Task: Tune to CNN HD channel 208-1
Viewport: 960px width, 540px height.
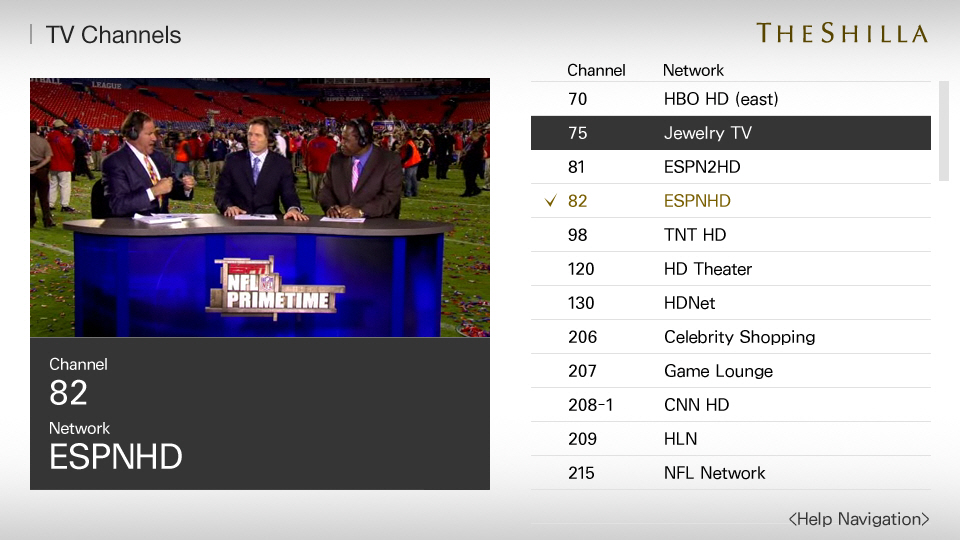Action: 730,405
